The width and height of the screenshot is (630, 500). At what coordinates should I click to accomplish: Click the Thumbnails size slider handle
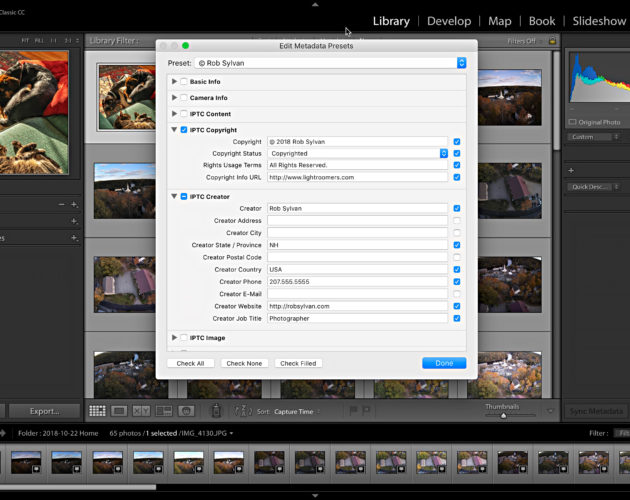(x=503, y=416)
